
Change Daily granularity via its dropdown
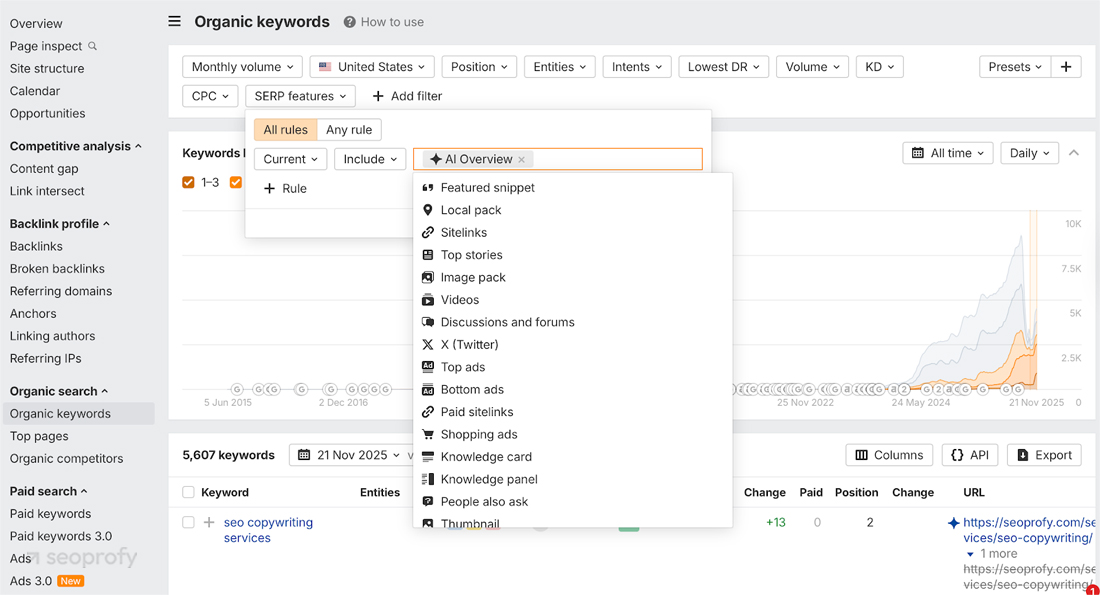(x=1029, y=152)
